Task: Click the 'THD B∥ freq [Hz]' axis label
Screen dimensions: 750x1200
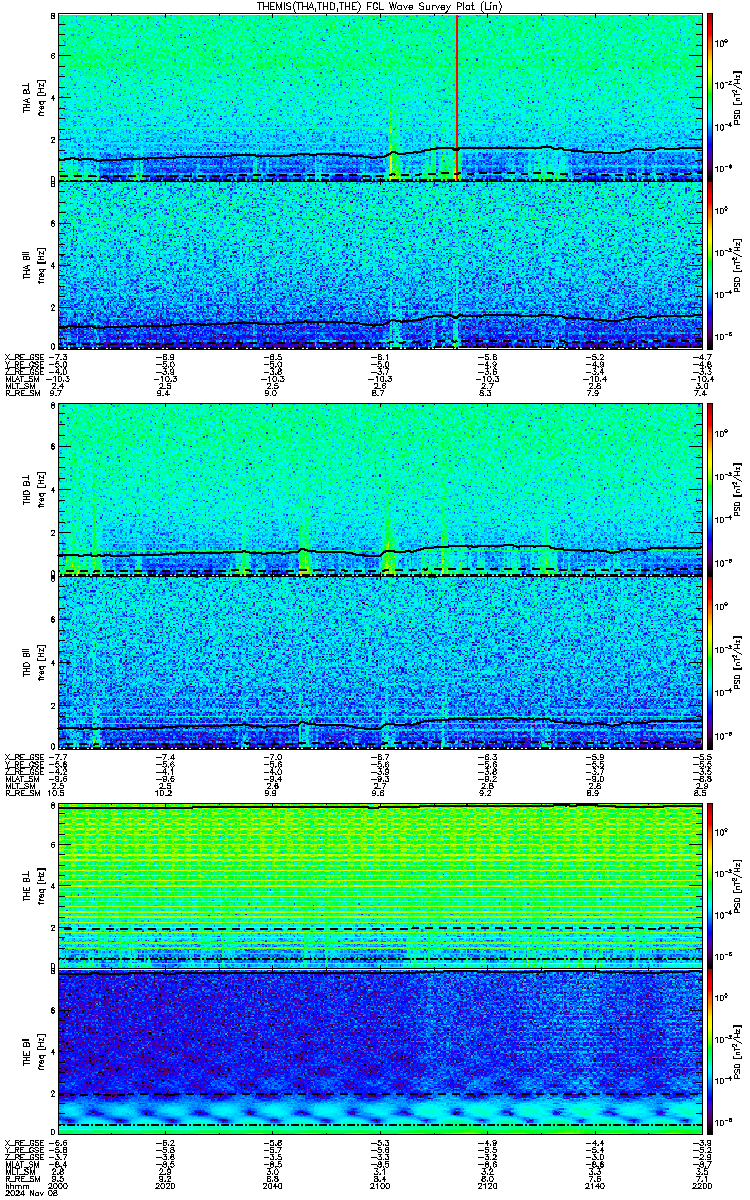Action: tap(33, 661)
